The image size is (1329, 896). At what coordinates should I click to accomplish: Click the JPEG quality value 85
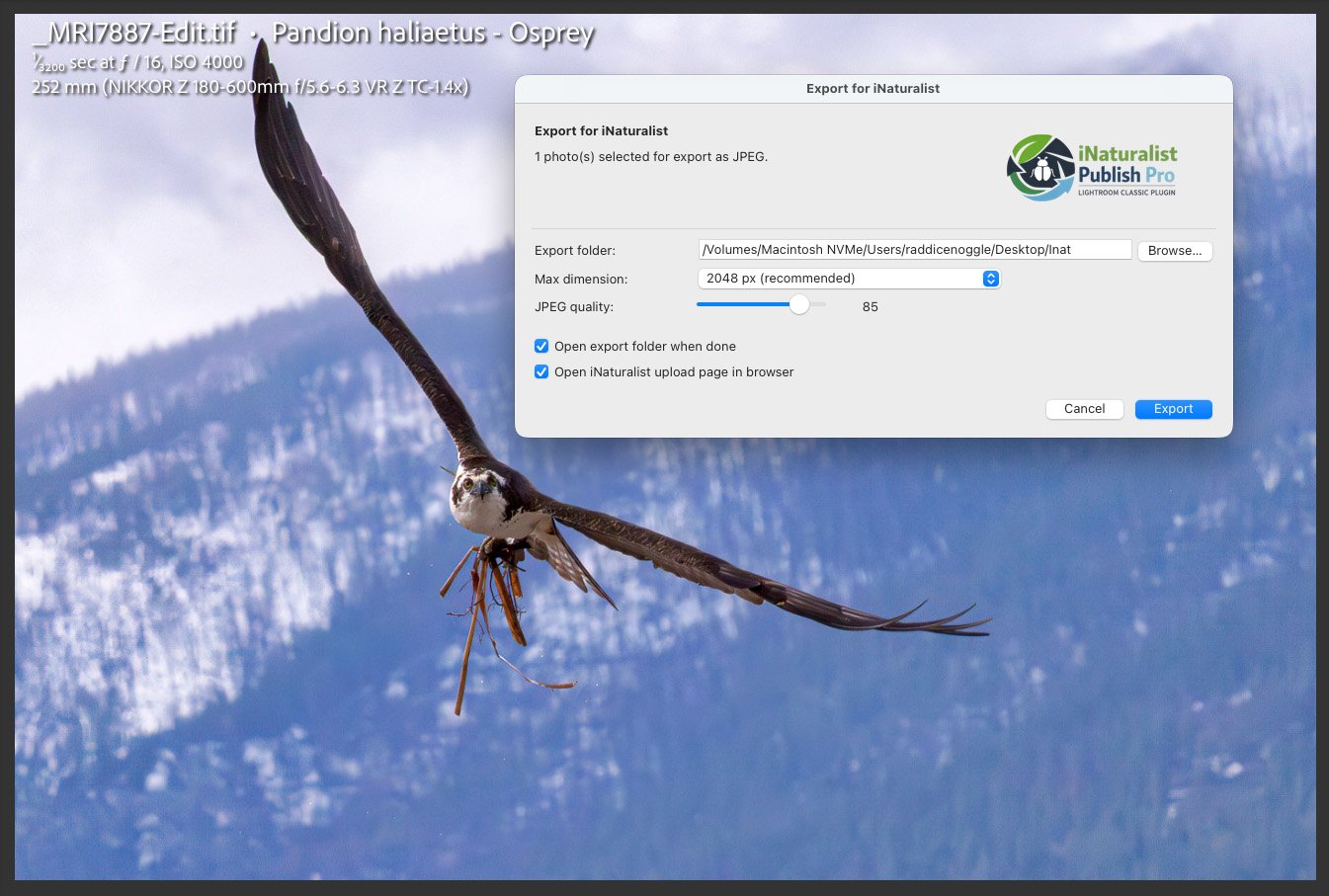pyautogui.click(x=870, y=307)
